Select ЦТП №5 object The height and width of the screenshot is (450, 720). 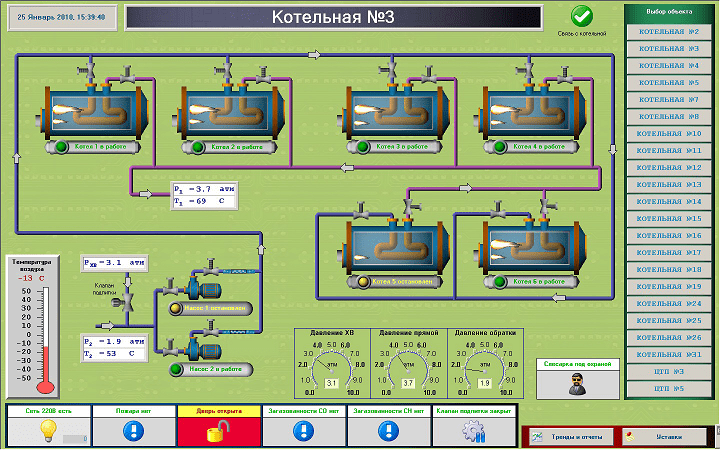click(669, 388)
